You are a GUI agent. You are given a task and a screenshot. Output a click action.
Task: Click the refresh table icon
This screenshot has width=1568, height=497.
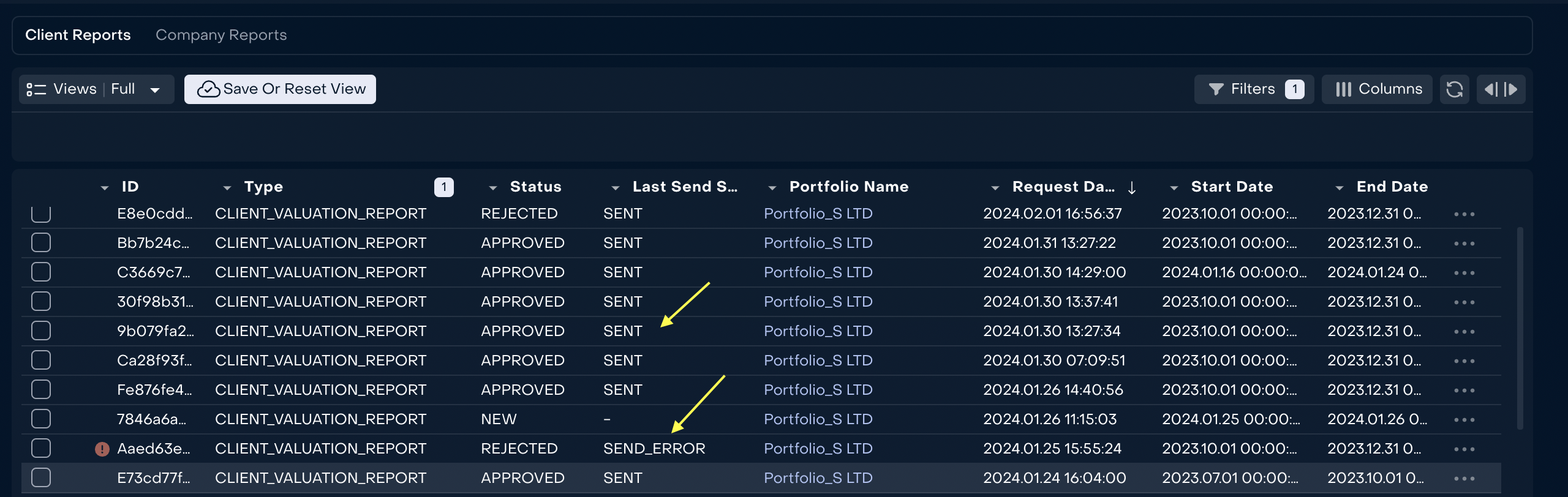(1454, 89)
